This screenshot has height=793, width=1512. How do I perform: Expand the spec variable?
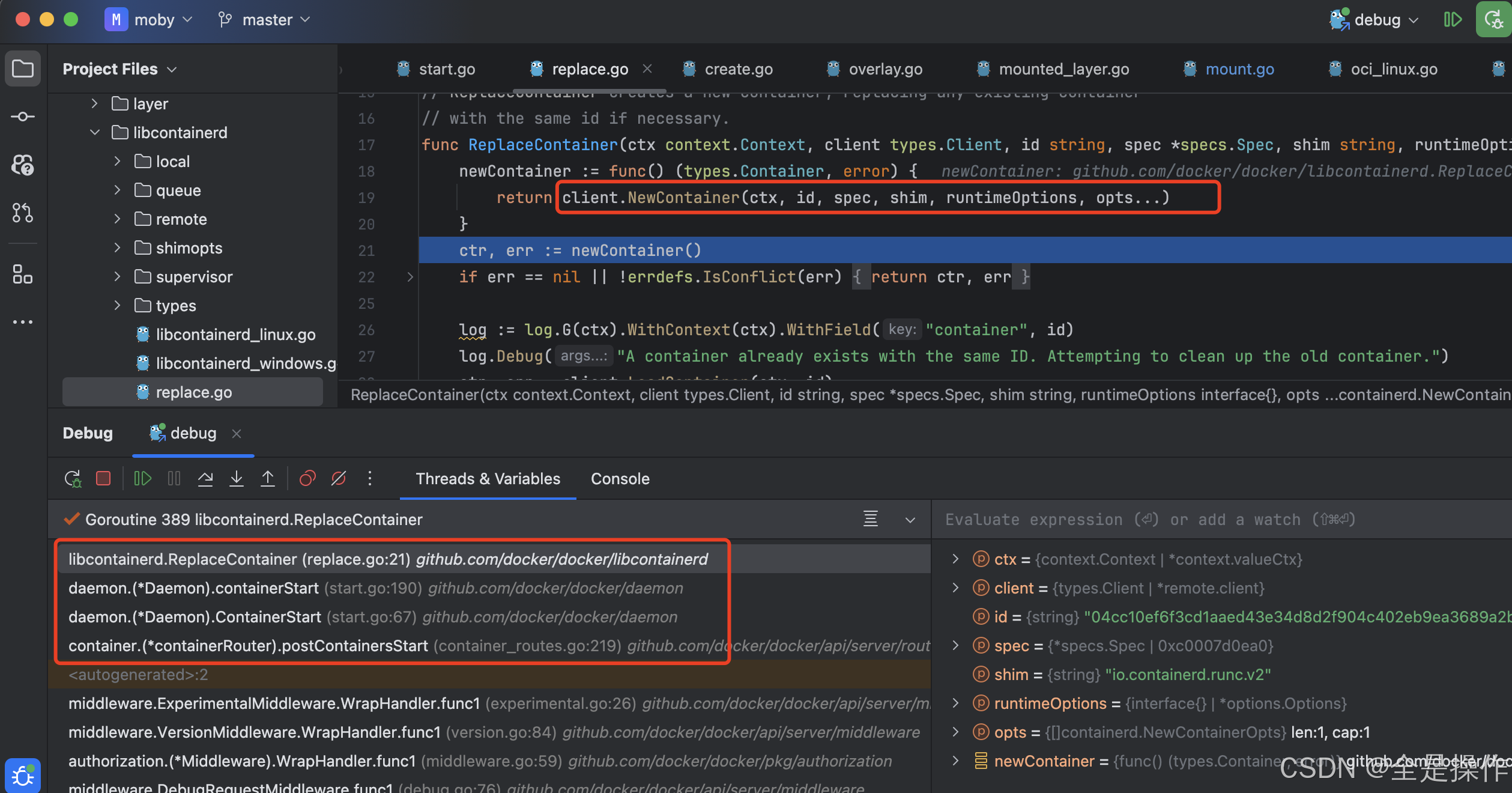tap(955, 646)
